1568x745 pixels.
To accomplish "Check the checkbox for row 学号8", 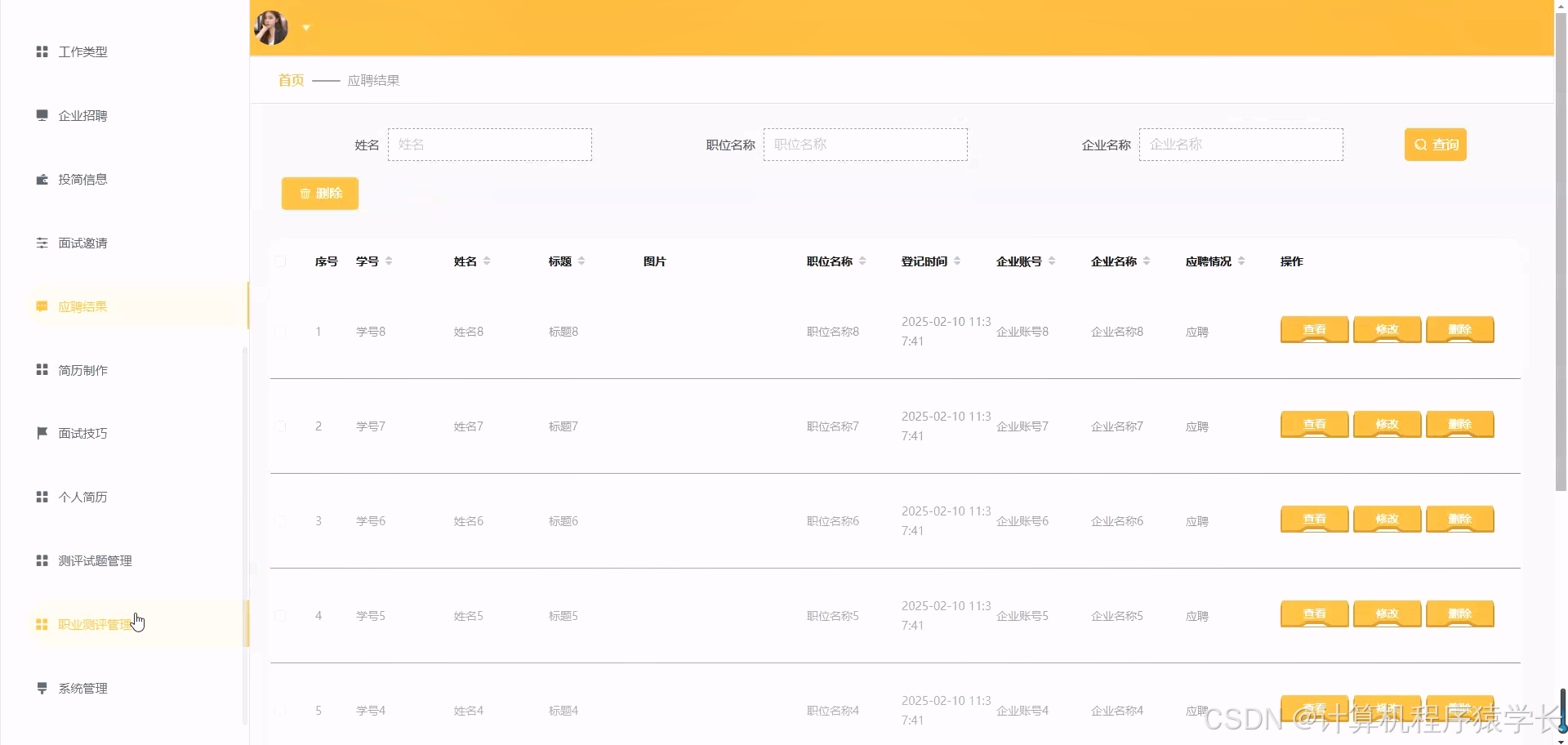I will click(x=280, y=332).
